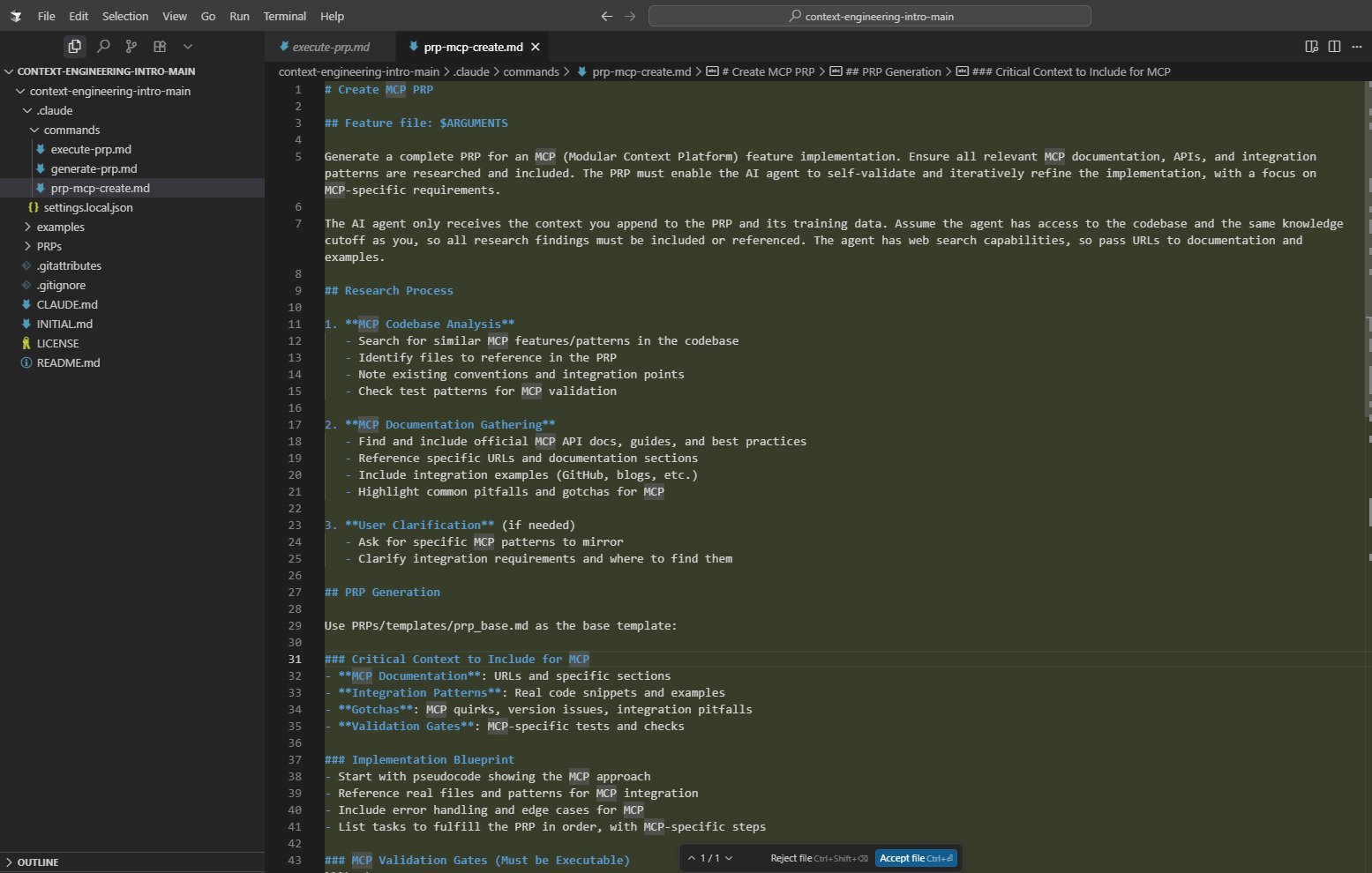1372x873 pixels.
Task: Open the Source Control view icon
Action: pyautogui.click(x=131, y=46)
